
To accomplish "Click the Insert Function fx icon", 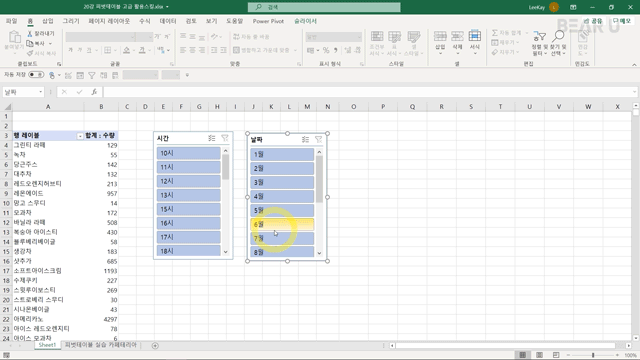I will pyautogui.click(x=94, y=92).
